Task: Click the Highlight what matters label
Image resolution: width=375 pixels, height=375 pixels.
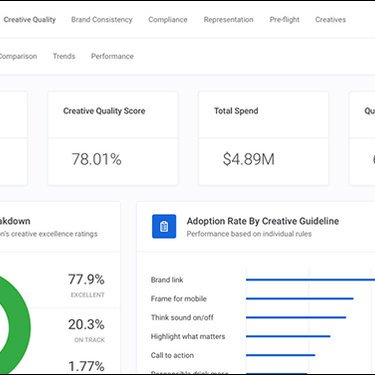Action: pos(188,336)
